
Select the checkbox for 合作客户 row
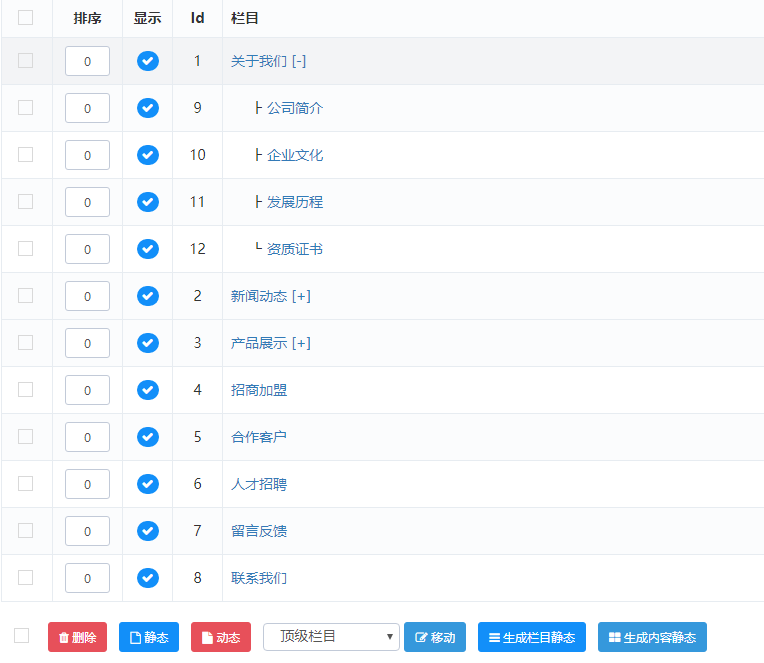coord(25,436)
